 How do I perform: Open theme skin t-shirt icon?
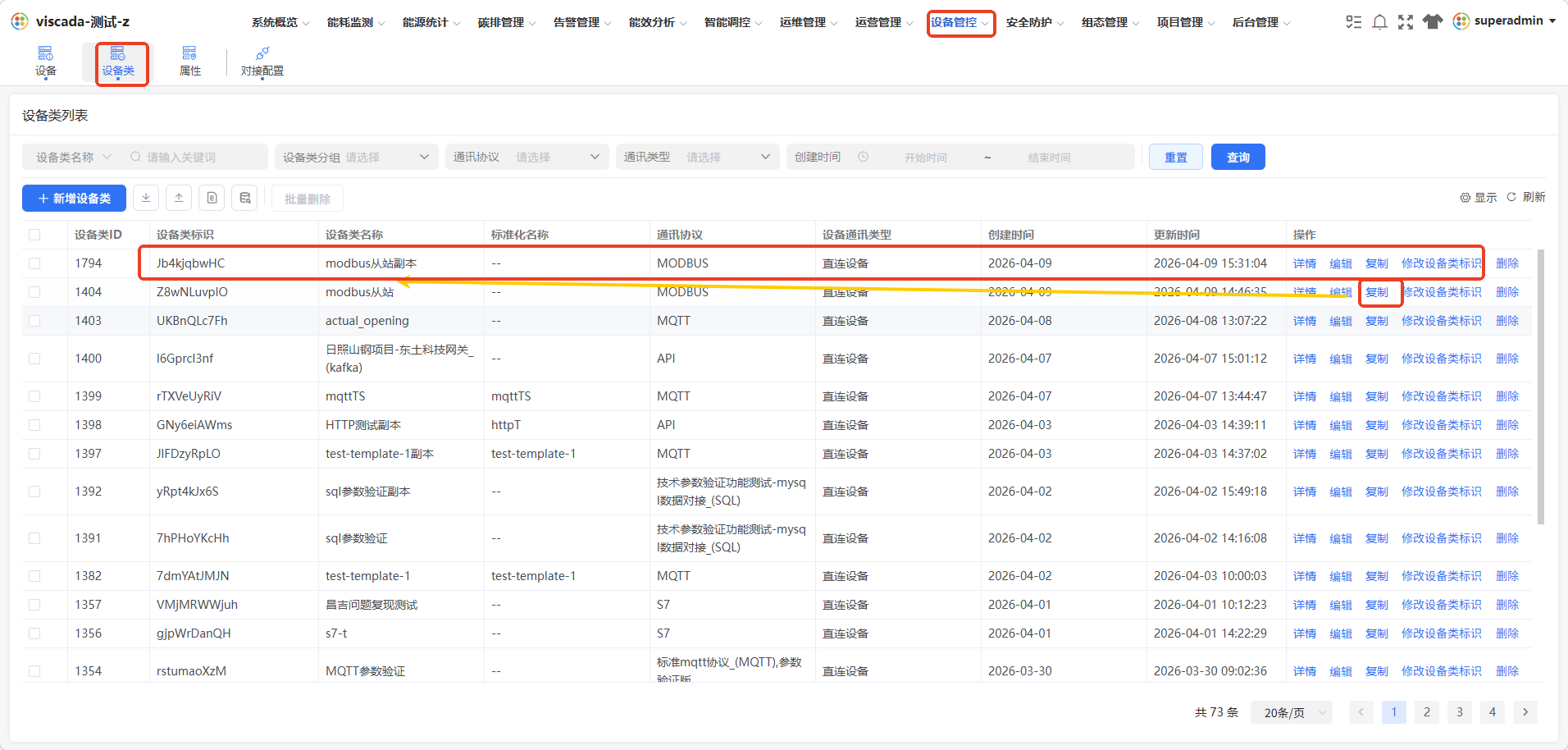pyautogui.click(x=1433, y=22)
